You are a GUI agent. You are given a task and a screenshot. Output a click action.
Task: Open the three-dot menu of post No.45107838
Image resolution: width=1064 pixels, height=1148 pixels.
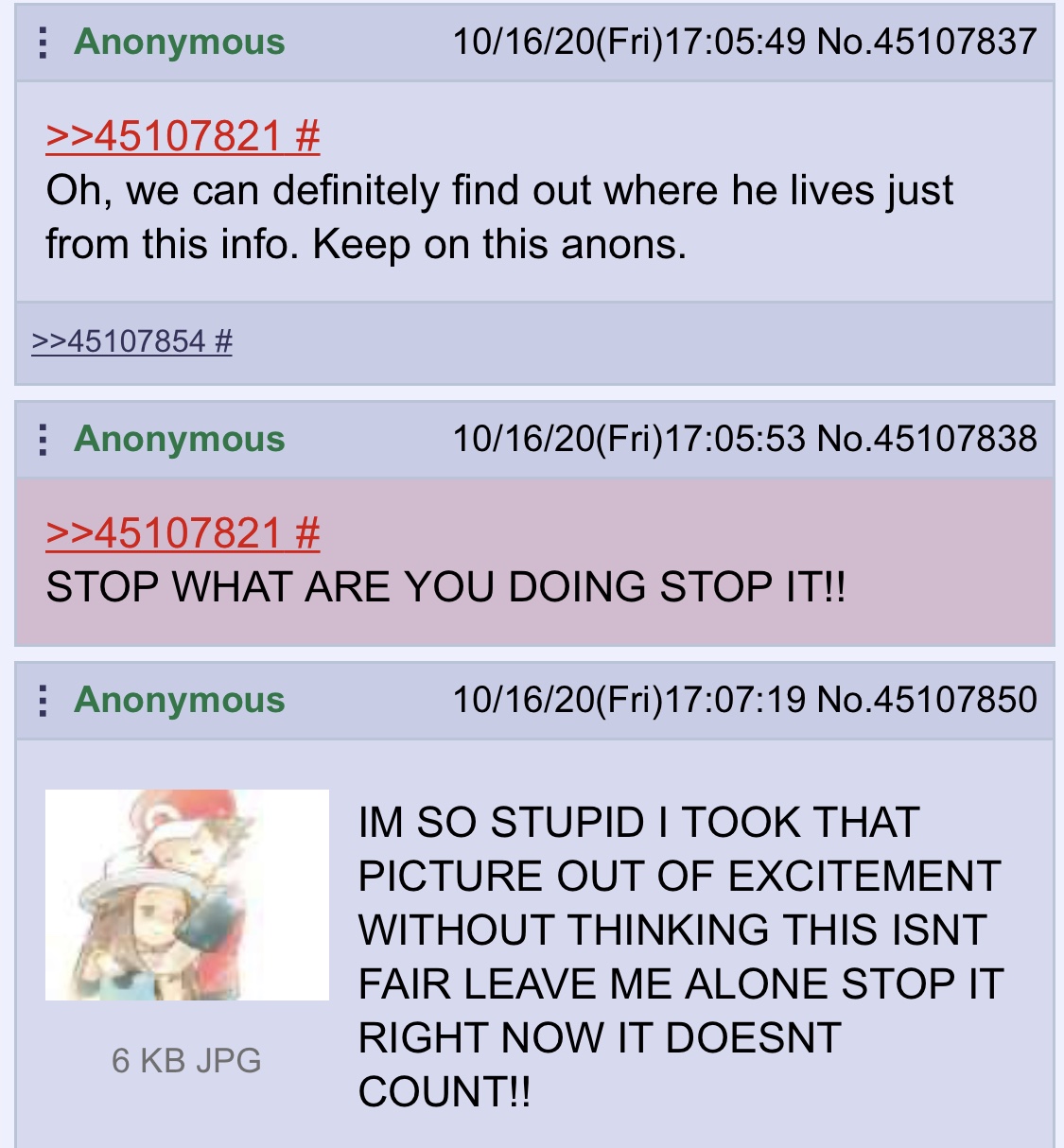pos(42,440)
